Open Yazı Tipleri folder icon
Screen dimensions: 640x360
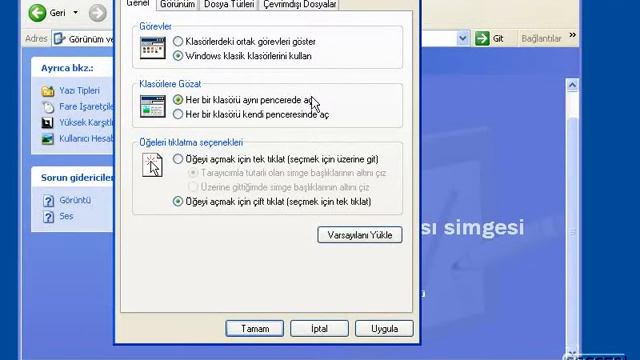tap(48, 91)
